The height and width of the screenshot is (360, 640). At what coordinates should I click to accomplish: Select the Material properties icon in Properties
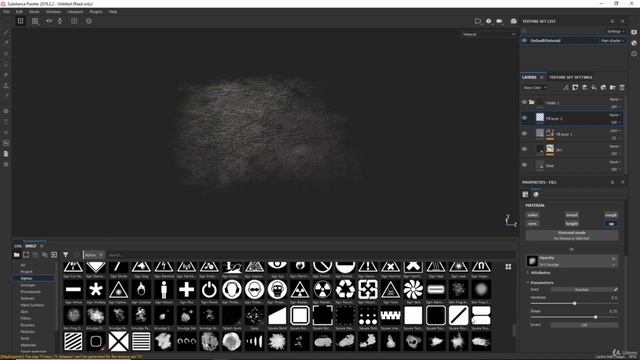point(536,194)
